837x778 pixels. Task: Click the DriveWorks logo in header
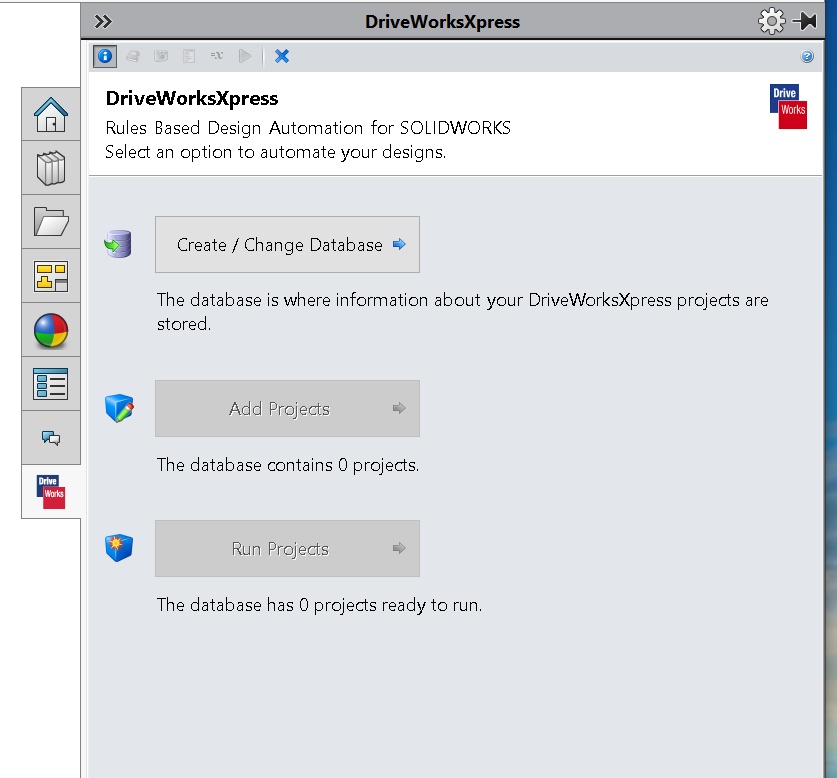pyautogui.click(x=788, y=106)
